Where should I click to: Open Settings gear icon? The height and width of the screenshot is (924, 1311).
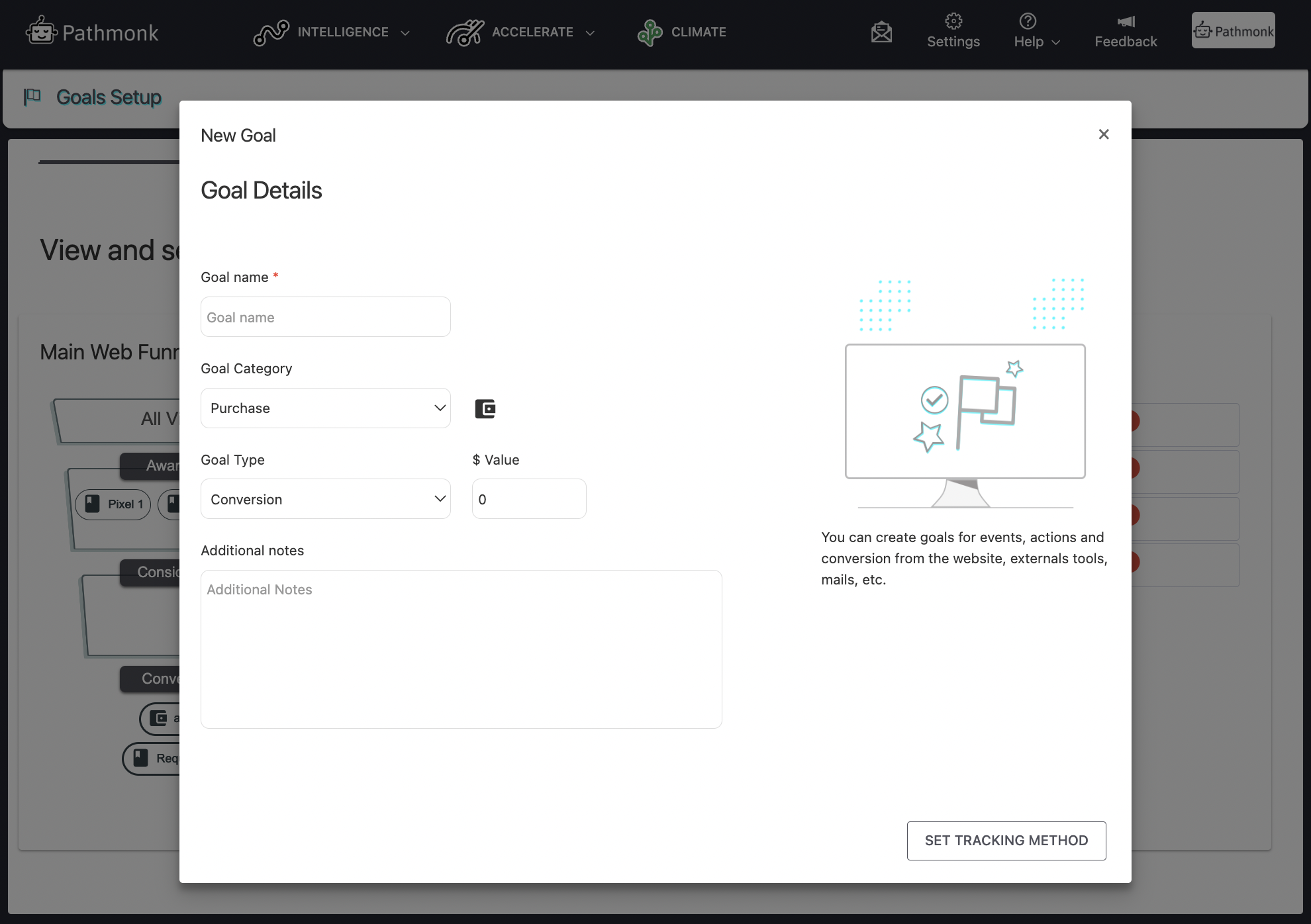pyautogui.click(x=953, y=22)
